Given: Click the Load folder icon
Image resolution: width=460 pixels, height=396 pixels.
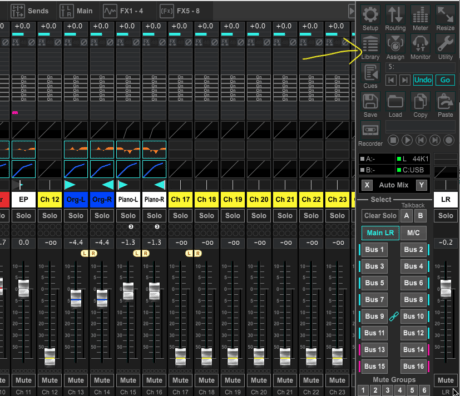Looking at the screenshot, I should 395,105.
